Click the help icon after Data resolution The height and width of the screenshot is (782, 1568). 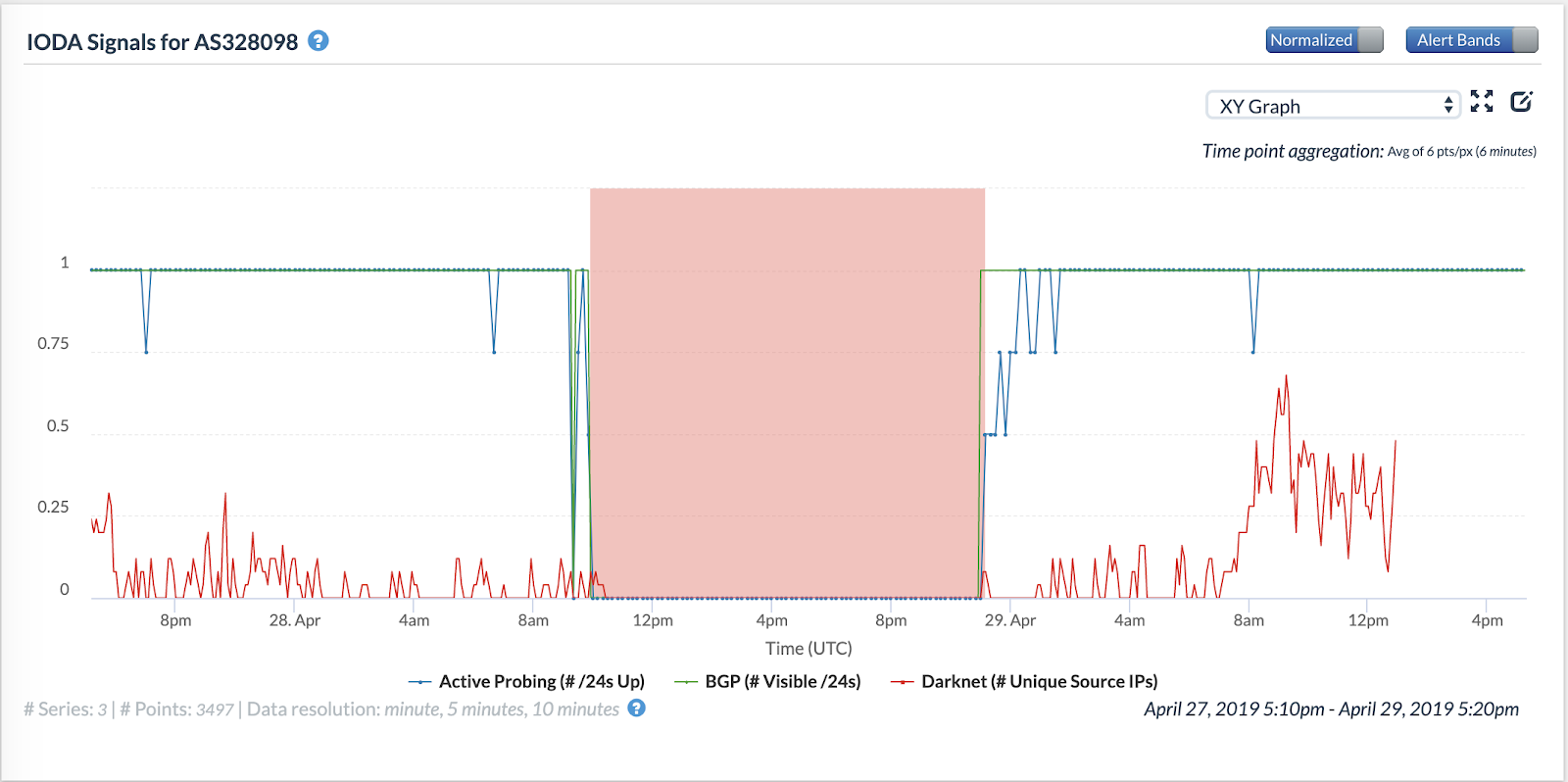point(637,708)
